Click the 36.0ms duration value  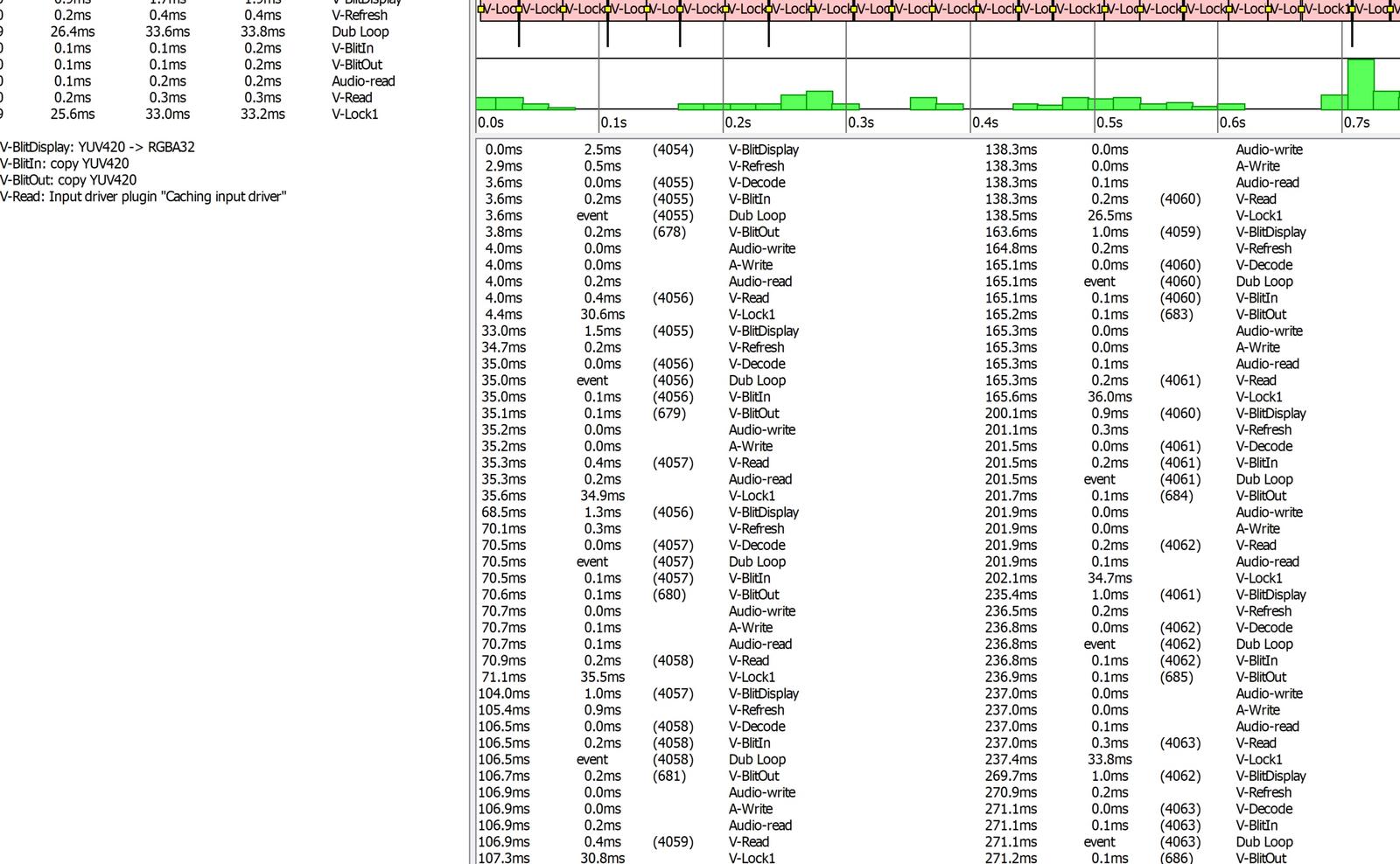pyautogui.click(x=1109, y=396)
